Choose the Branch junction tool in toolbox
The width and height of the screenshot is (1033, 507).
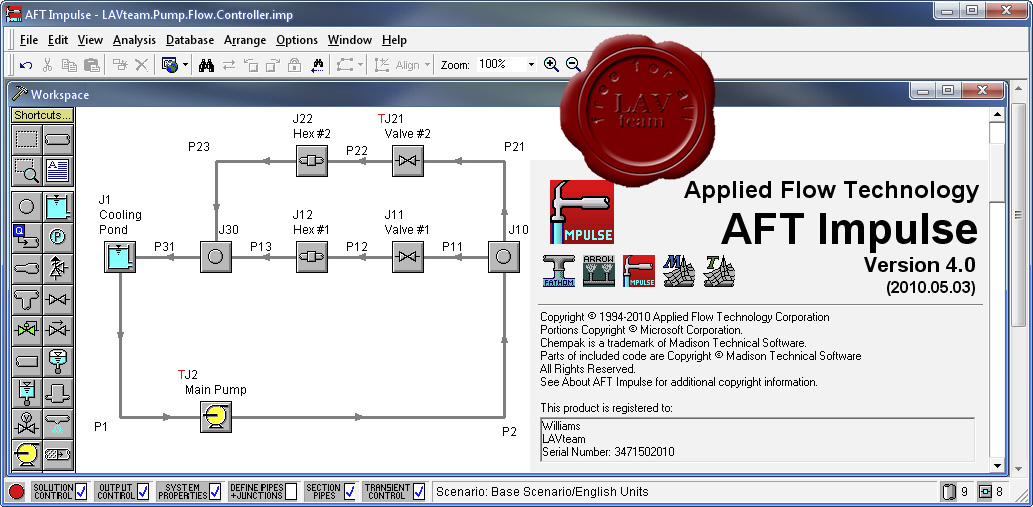(26, 207)
